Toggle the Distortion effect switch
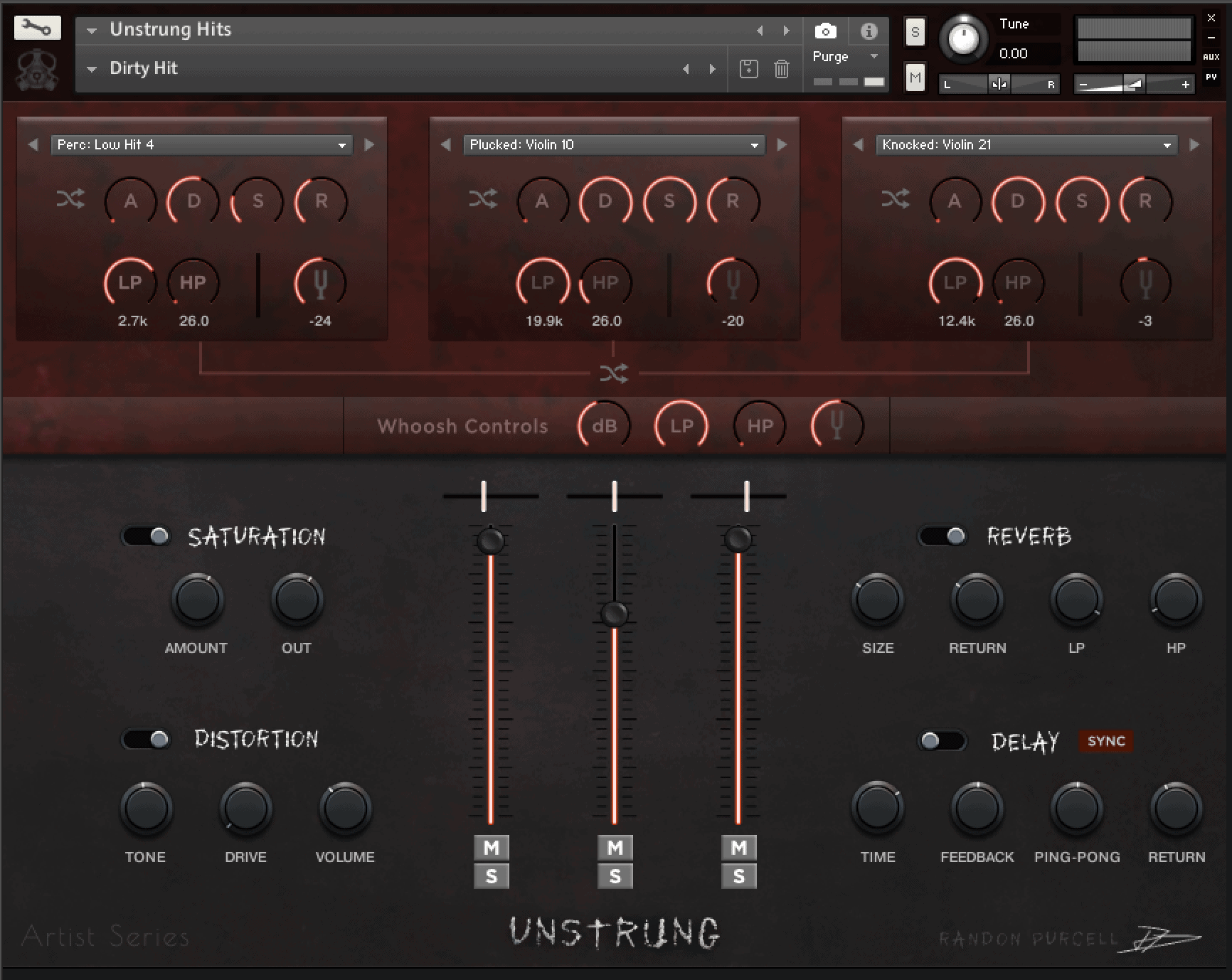 tap(147, 740)
